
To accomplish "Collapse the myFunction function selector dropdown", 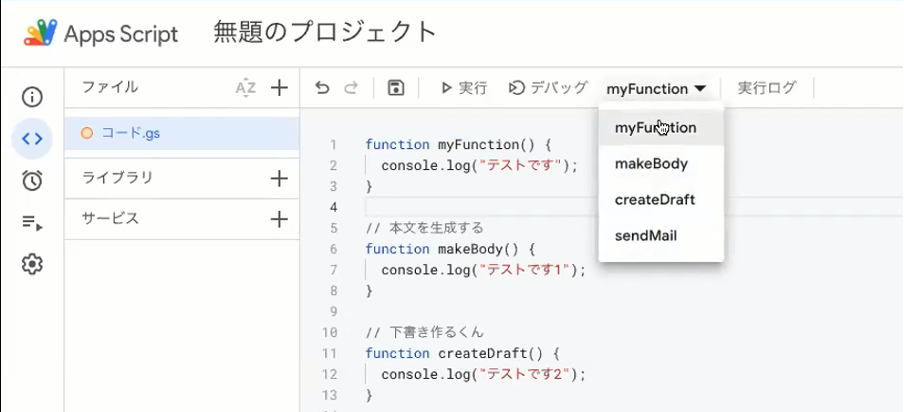I will click(x=656, y=89).
